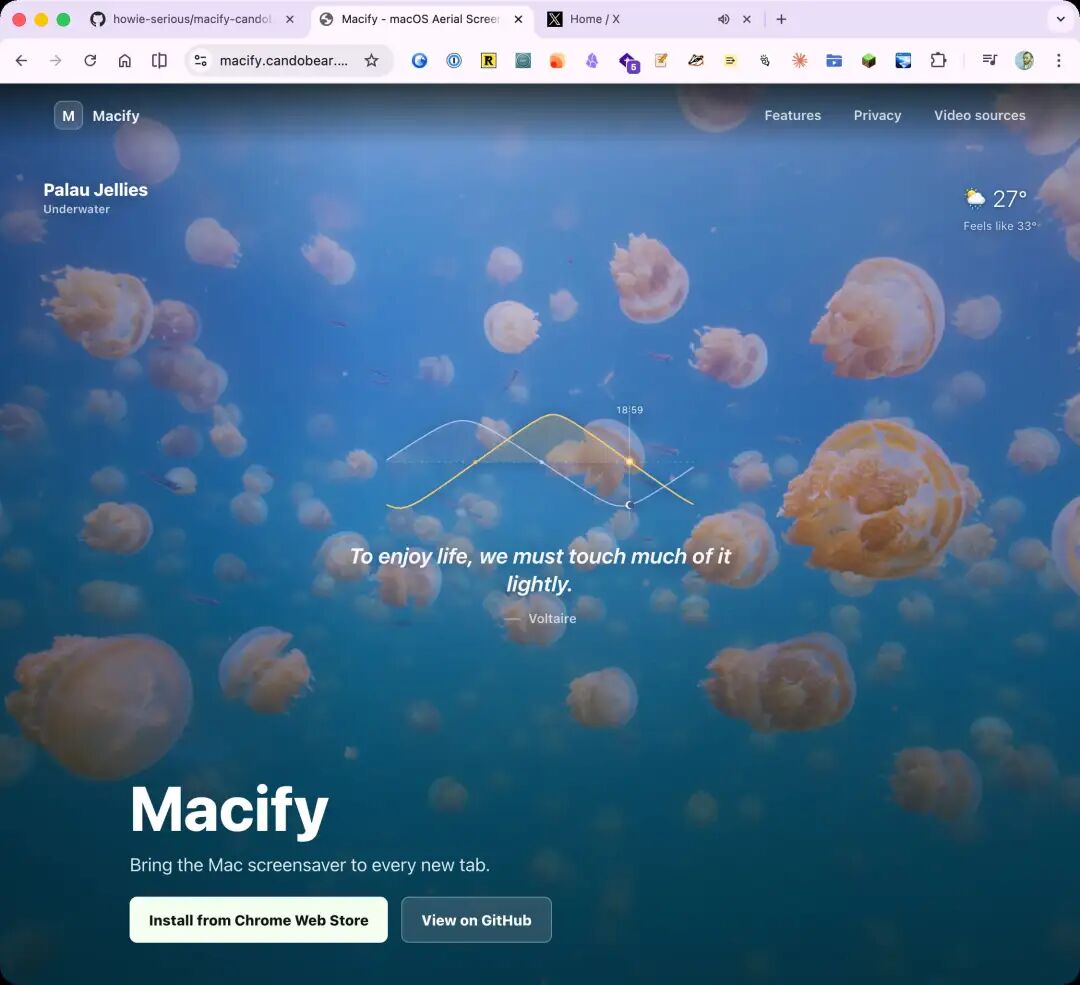Open the Chrome three-dot menu
Viewport: 1080px width, 985px height.
click(1059, 61)
